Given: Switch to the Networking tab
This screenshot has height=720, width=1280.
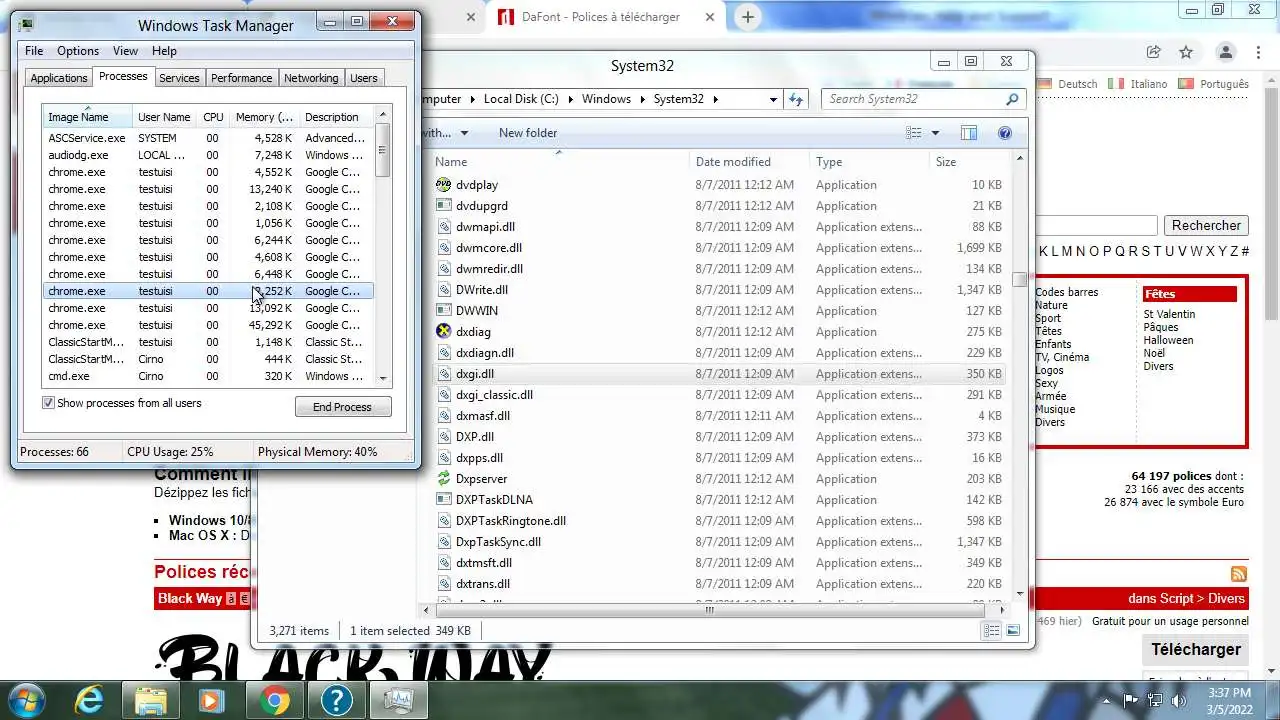Looking at the screenshot, I should [311, 78].
